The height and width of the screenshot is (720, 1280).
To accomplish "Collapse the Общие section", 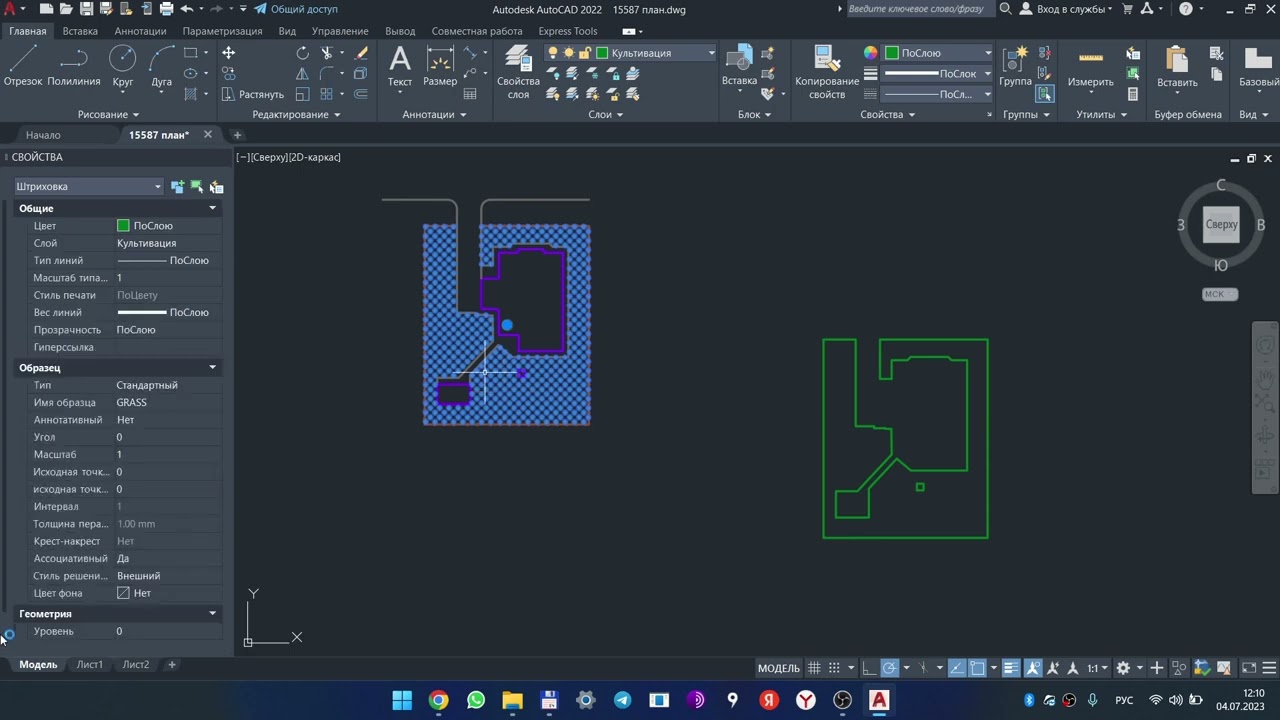I will tap(212, 208).
